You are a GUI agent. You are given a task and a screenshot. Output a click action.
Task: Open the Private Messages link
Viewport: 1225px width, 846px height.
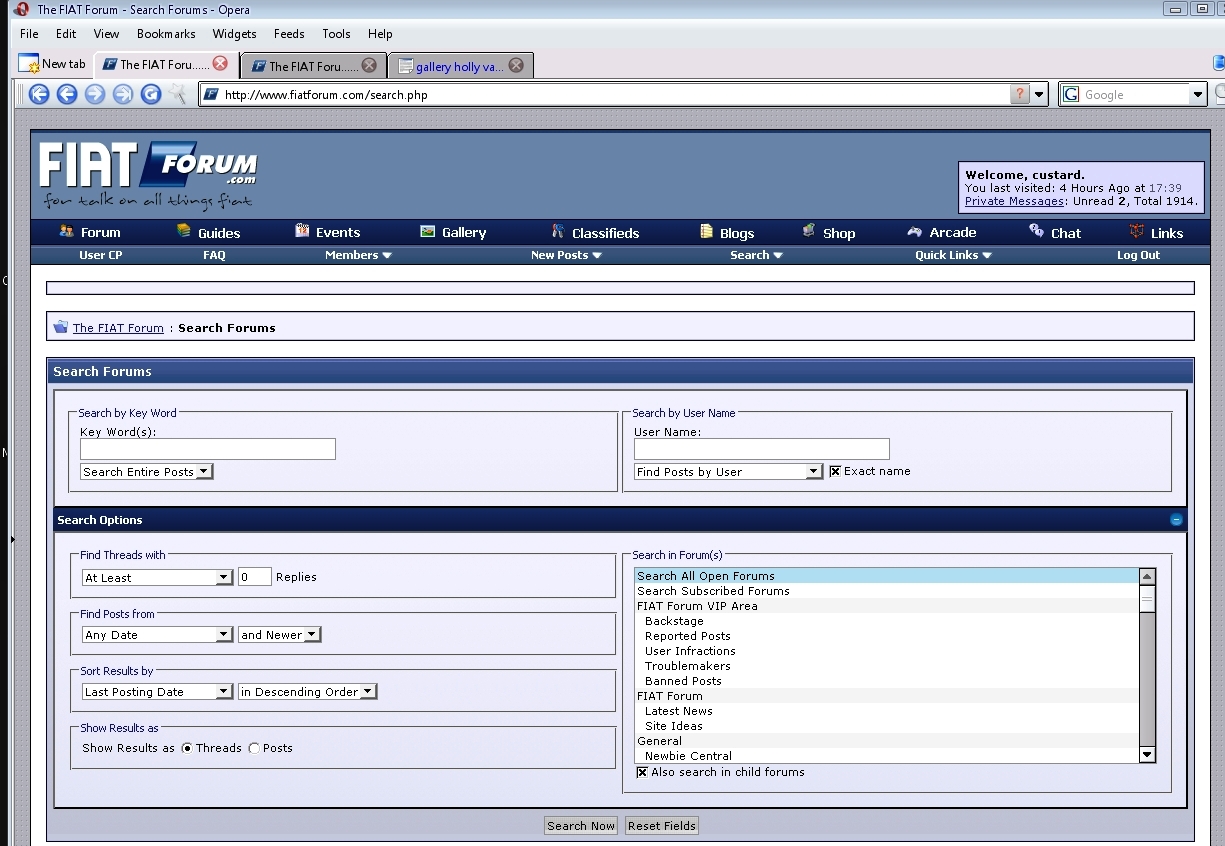1014,201
